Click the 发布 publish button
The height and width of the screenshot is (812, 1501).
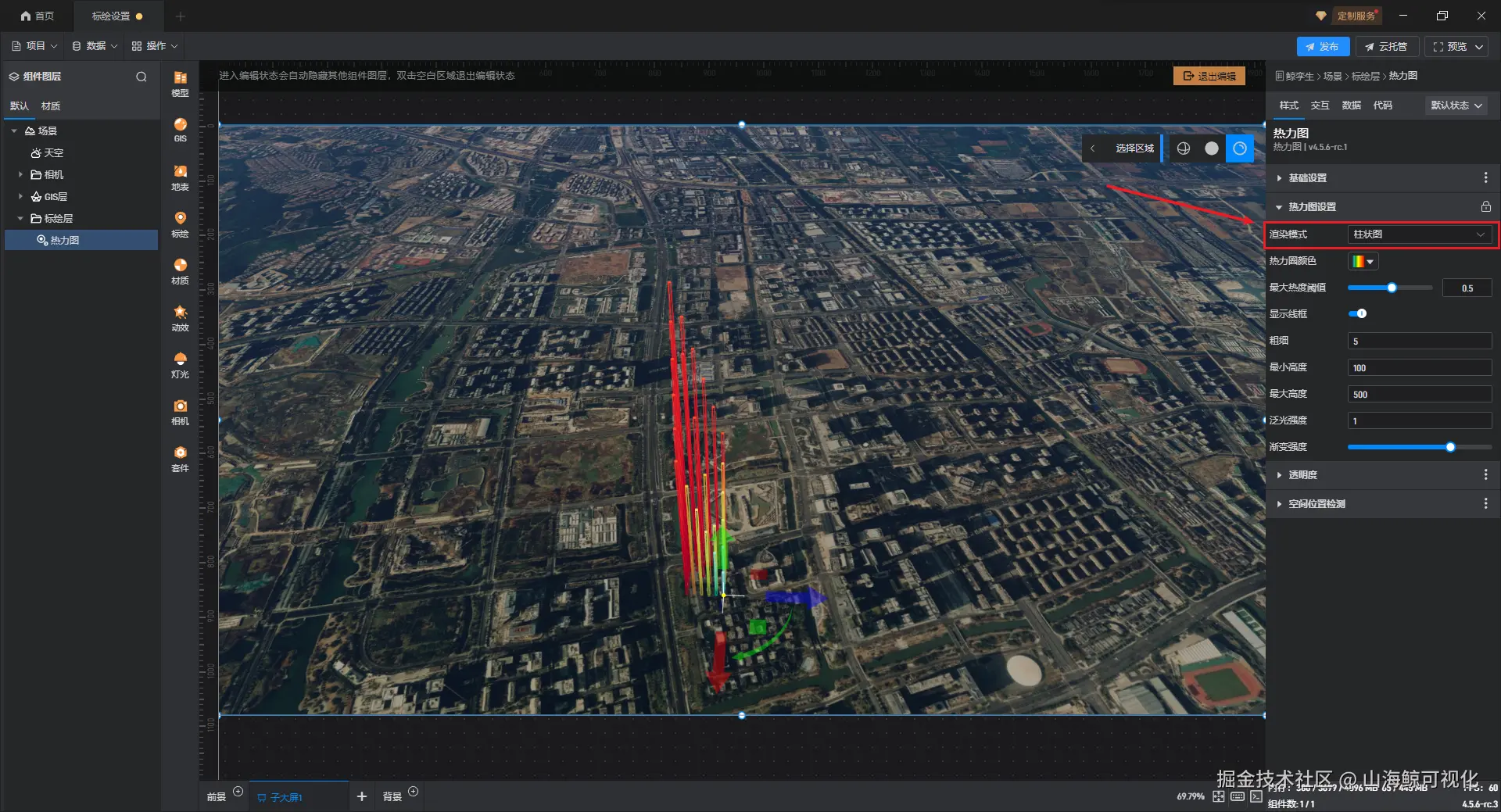point(1323,47)
